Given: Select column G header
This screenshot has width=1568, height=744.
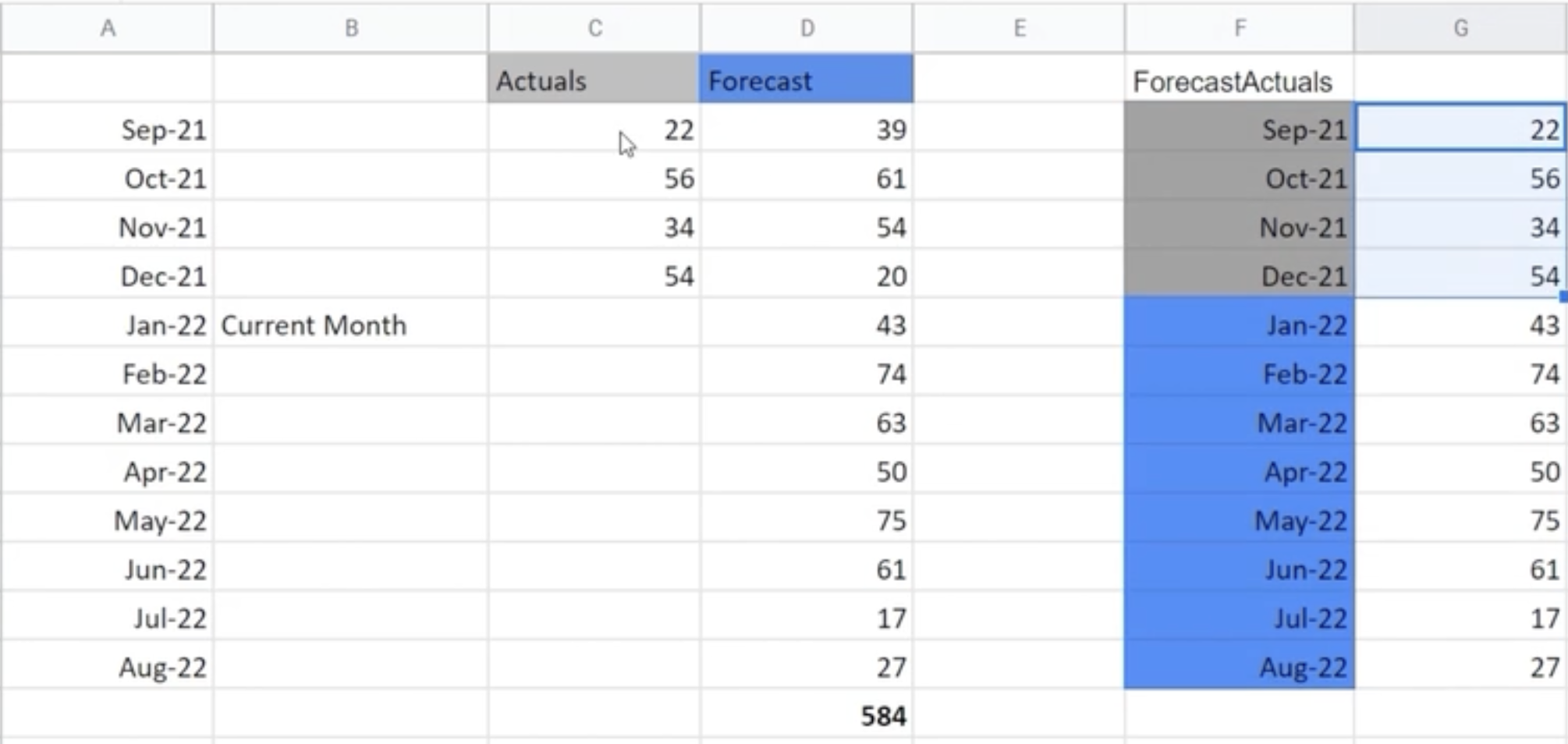Looking at the screenshot, I should tap(1460, 28).
